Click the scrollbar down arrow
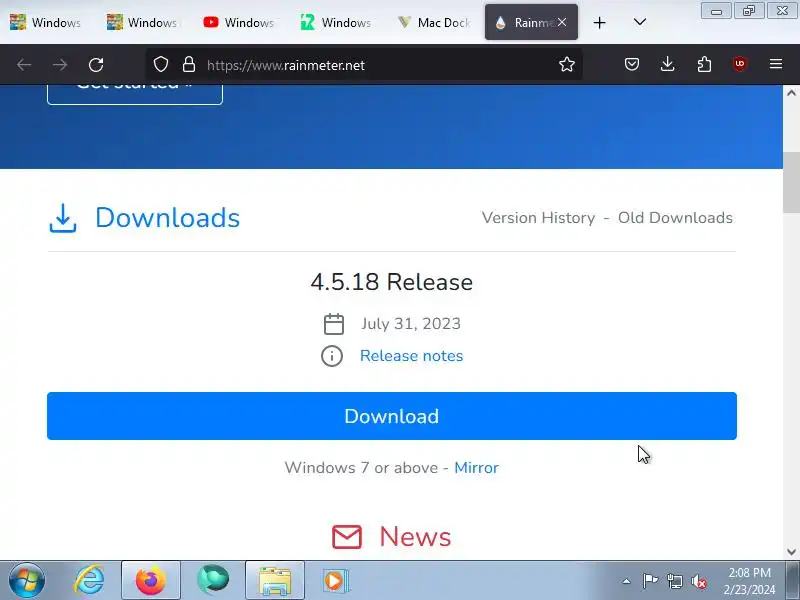Image resolution: width=800 pixels, height=600 pixels. [791, 552]
